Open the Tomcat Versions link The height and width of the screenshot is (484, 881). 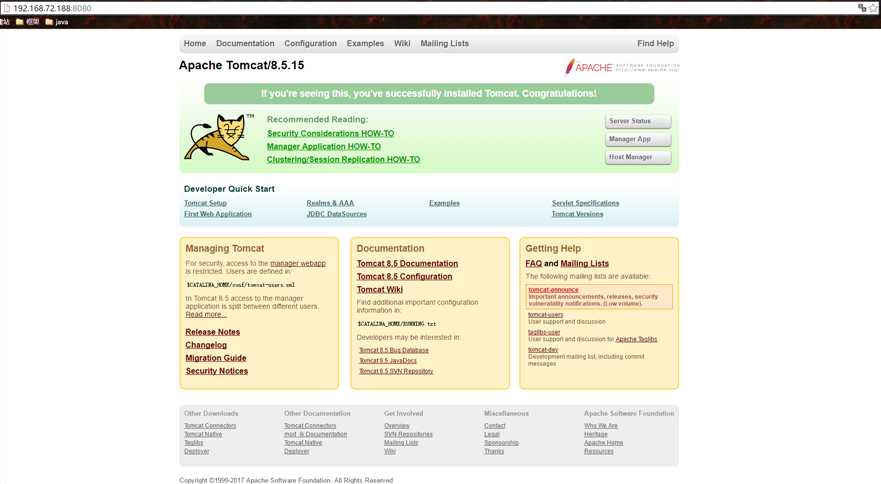(577, 214)
